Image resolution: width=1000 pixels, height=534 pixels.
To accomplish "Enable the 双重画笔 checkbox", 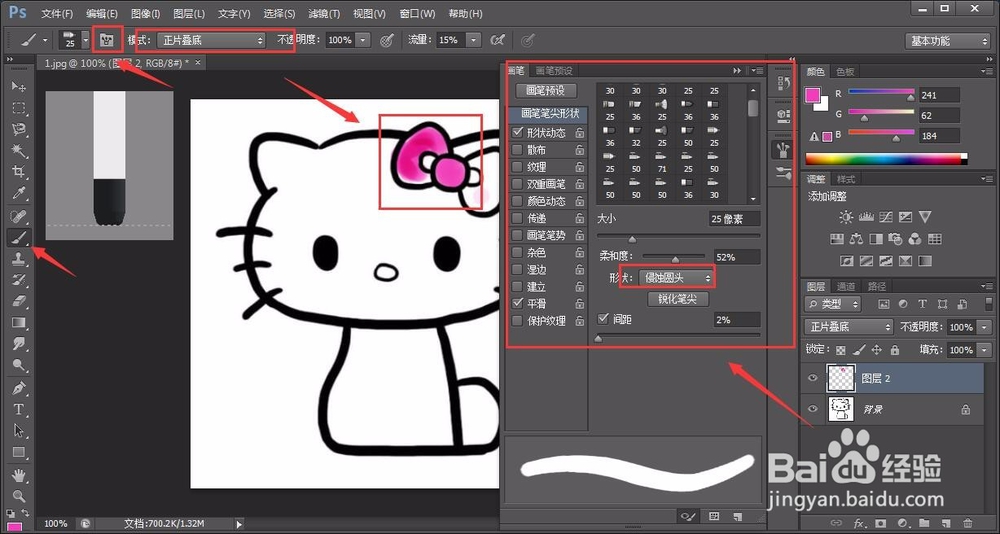I will tap(517, 184).
